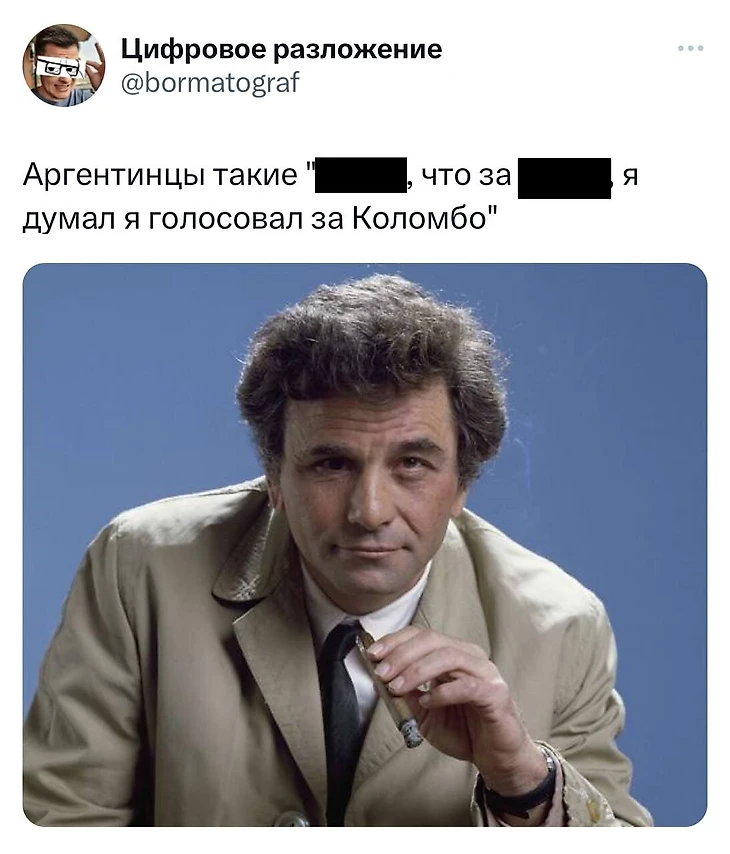
Task: Click the word Коломбо in the tweet
Action: click(x=419, y=219)
